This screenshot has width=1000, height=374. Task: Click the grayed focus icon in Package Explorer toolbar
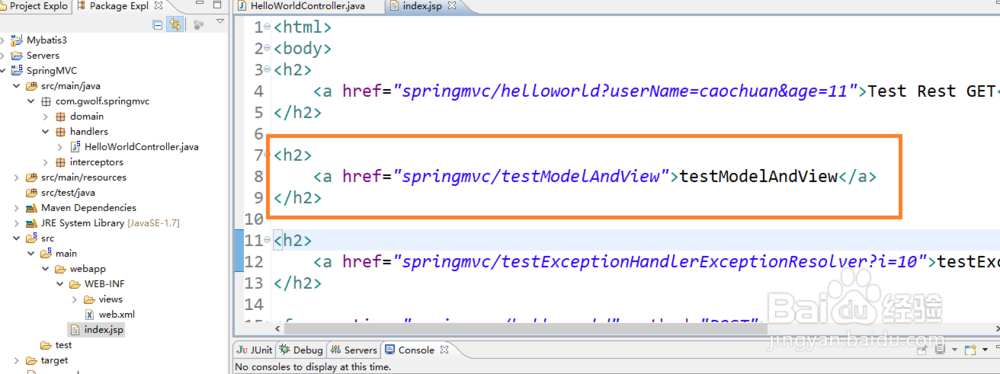(198, 24)
